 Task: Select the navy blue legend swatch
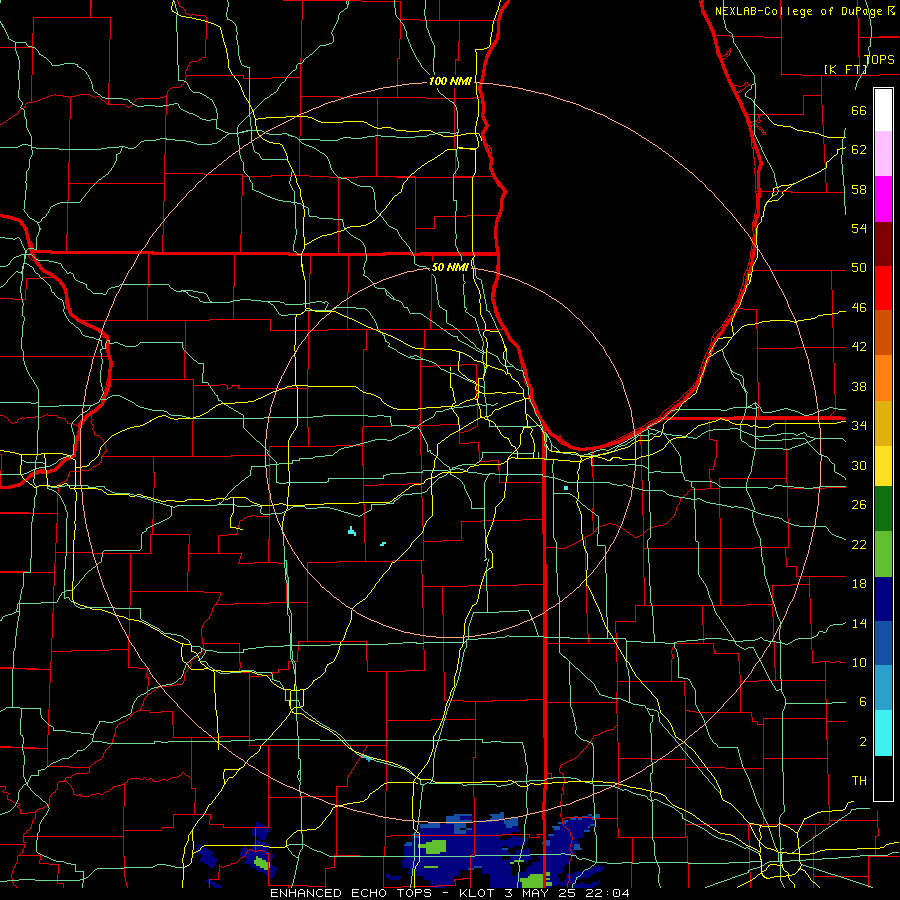(x=883, y=599)
